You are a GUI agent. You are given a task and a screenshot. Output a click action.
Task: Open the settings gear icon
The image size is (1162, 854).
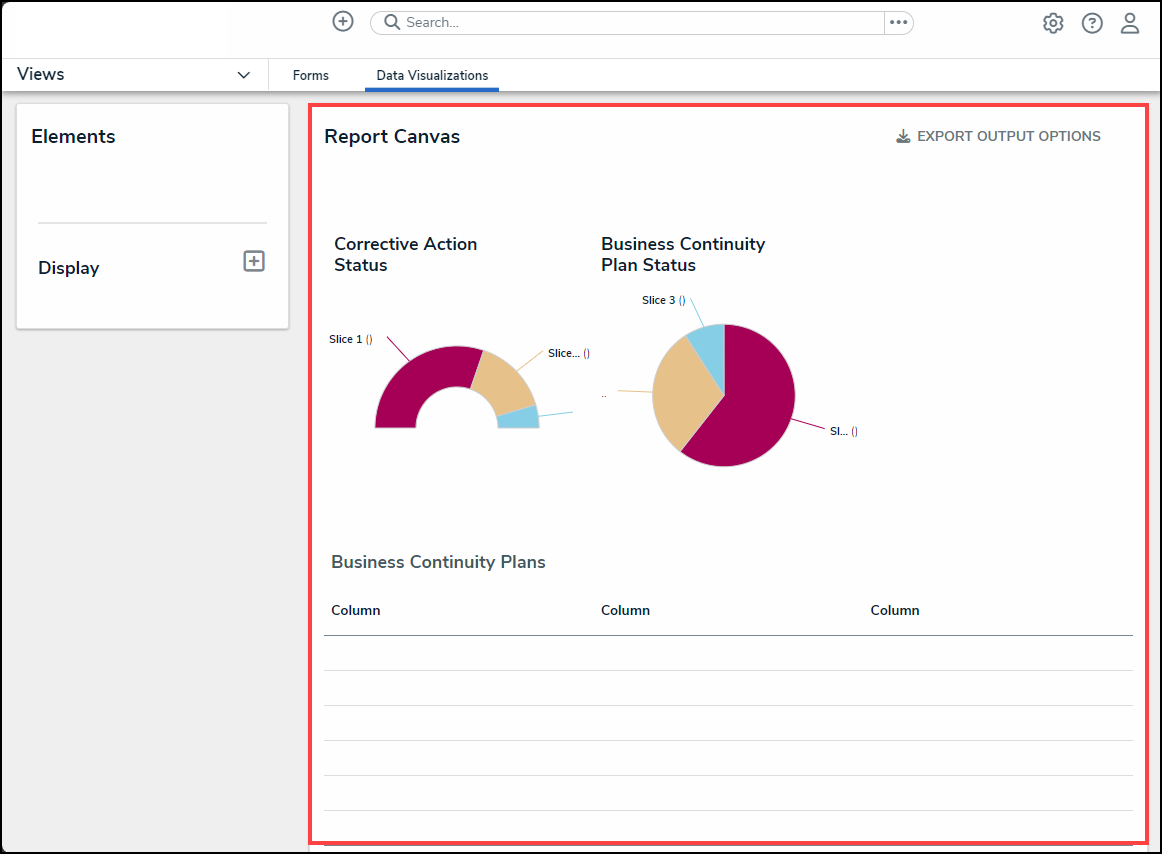click(1053, 23)
